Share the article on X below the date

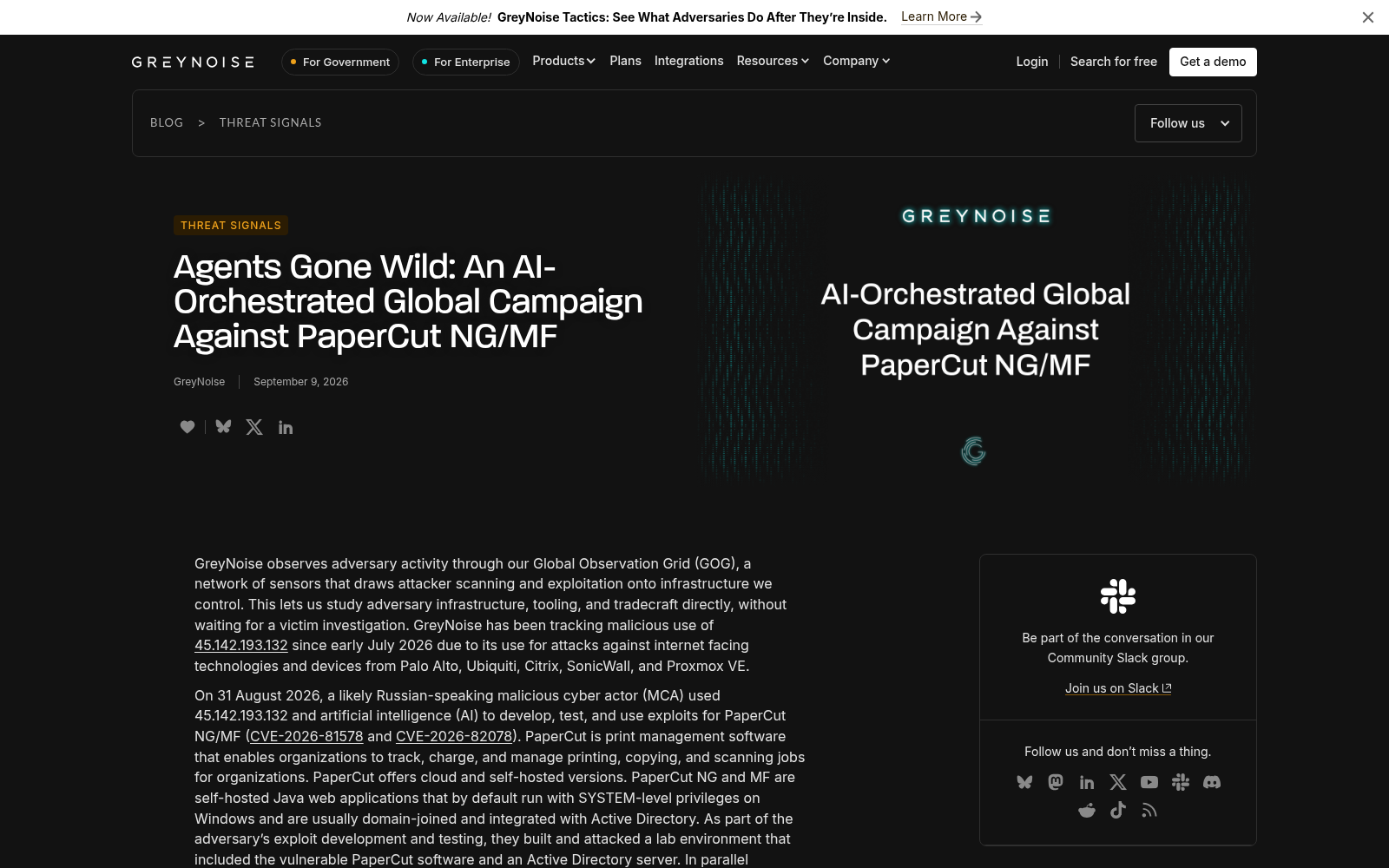tap(254, 427)
